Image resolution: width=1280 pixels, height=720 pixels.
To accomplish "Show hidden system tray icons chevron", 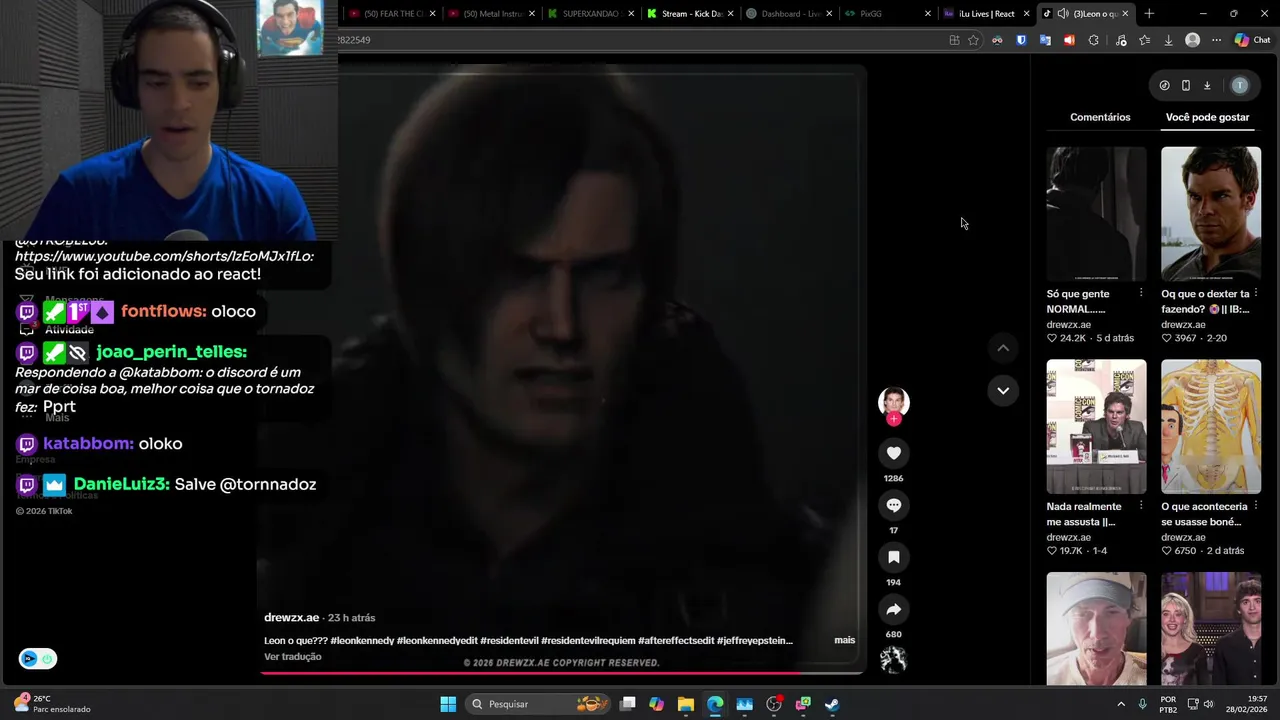I will coord(1121,704).
